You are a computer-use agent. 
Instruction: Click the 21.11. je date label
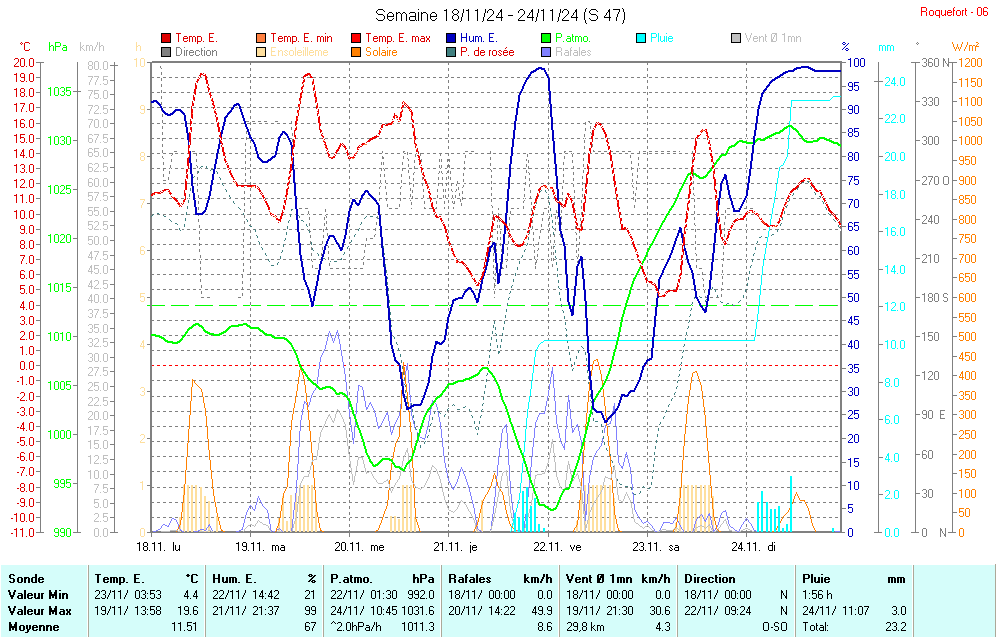pyautogui.click(x=455, y=547)
